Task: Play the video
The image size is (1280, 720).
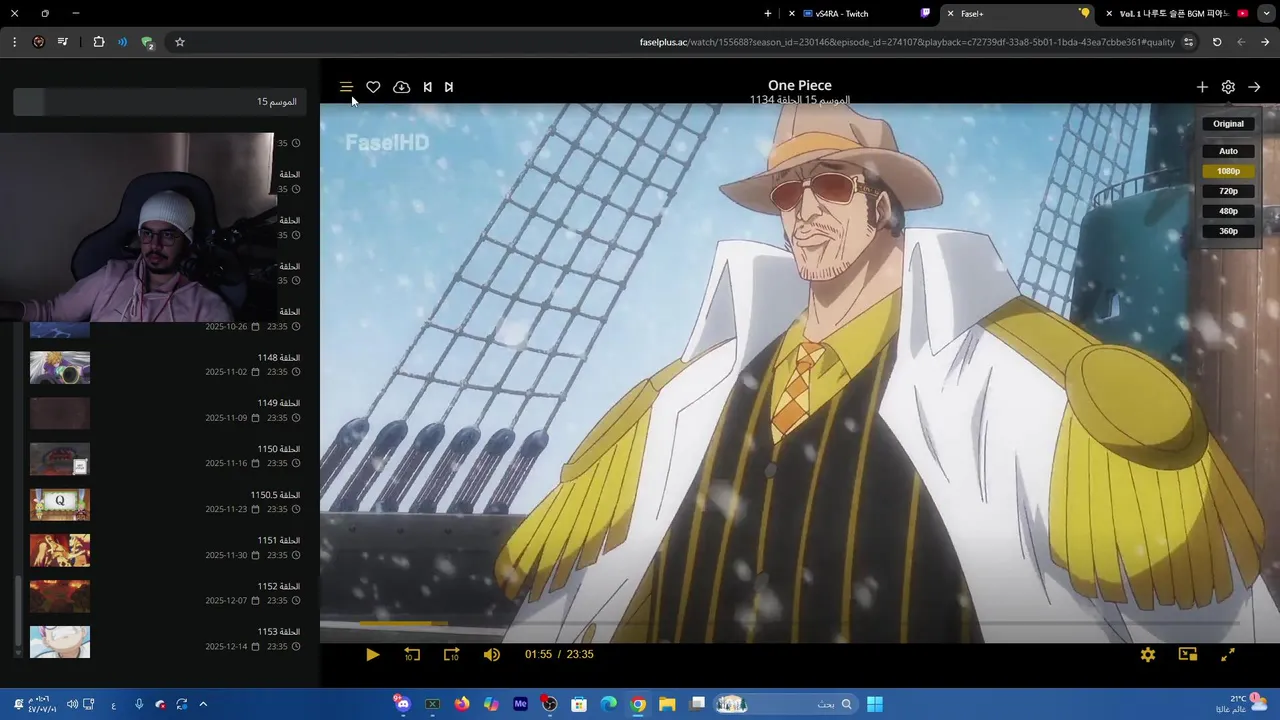Action: pos(372,654)
